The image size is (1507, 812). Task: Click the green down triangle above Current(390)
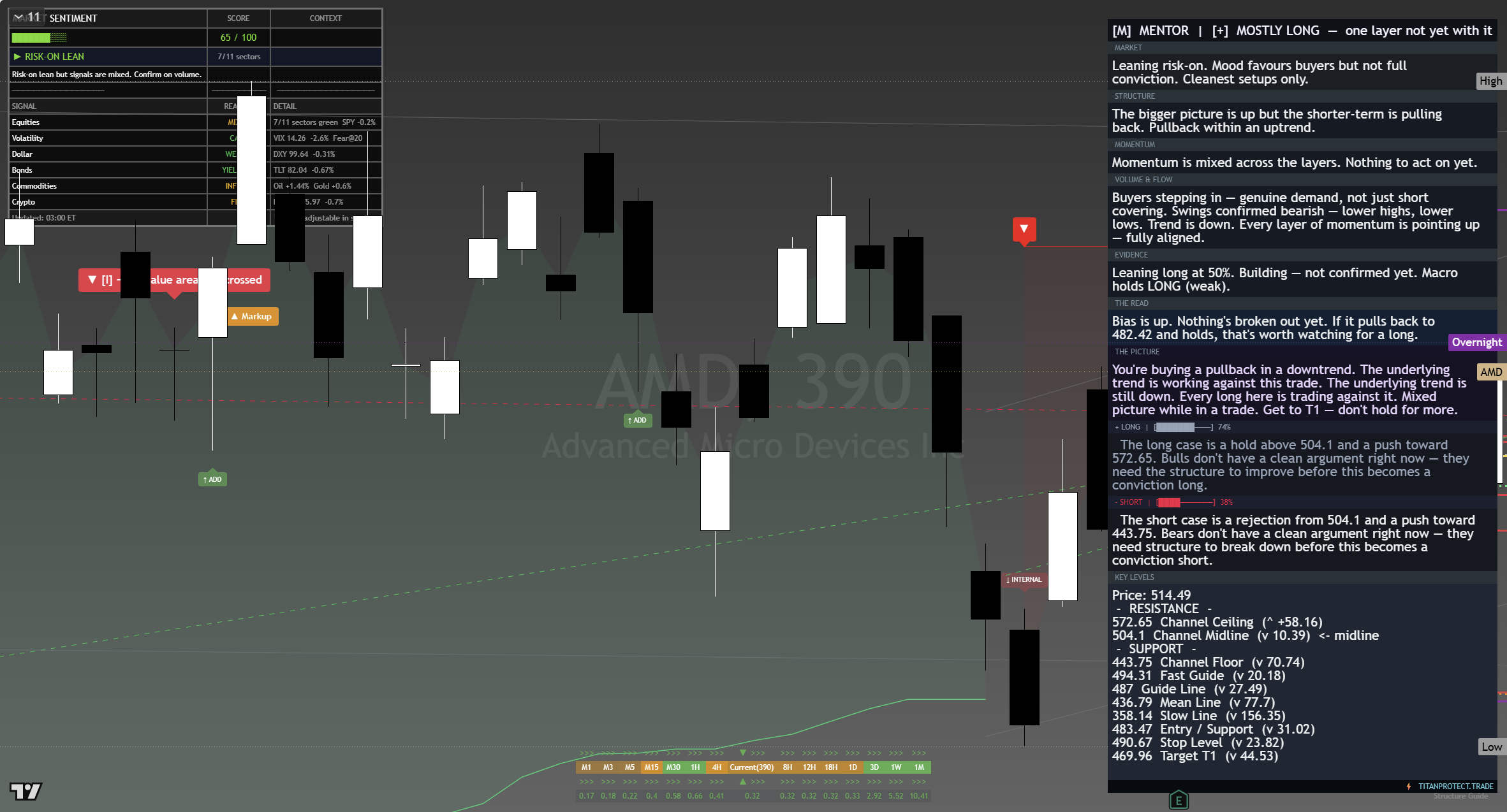coord(742,753)
